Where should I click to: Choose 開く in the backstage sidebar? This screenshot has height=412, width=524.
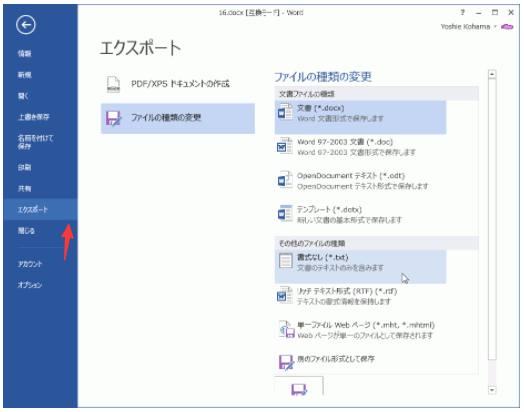tap(23, 96)
